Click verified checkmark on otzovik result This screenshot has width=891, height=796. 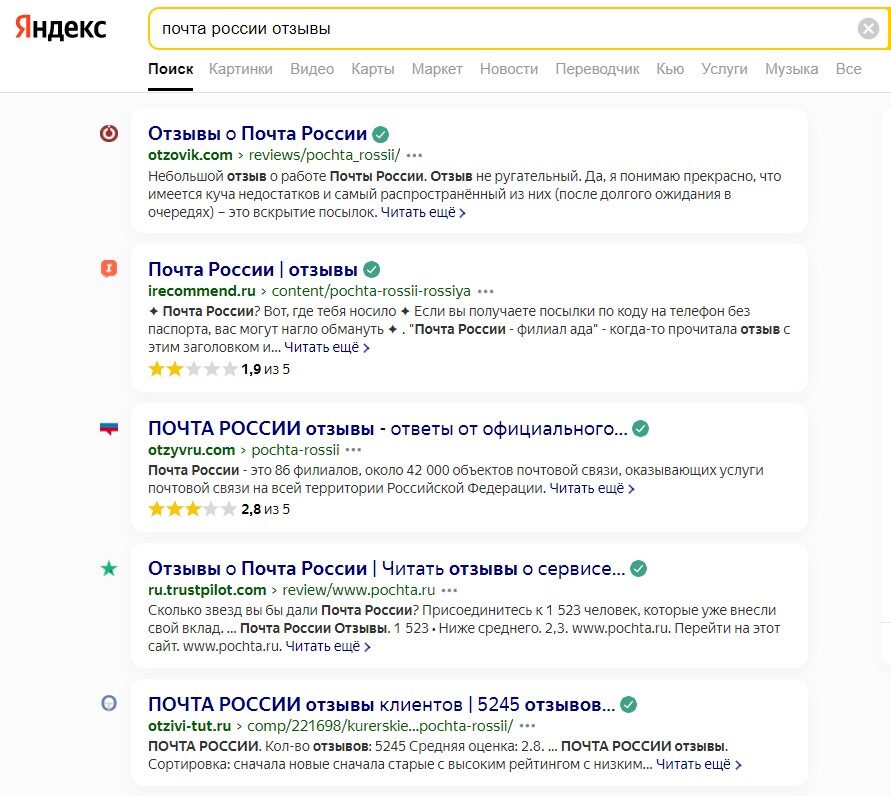pyautogui.click(x=381, y=133)
